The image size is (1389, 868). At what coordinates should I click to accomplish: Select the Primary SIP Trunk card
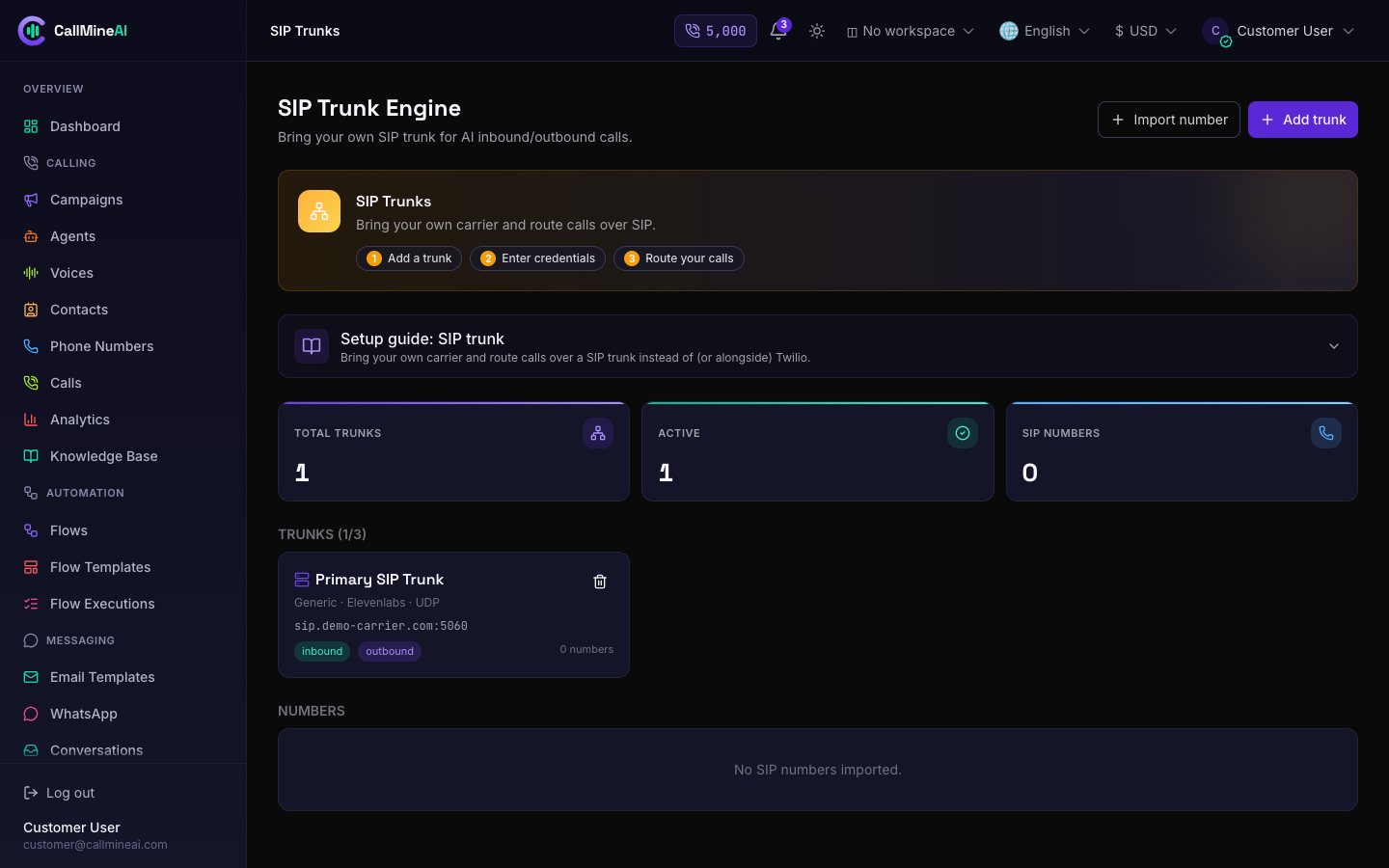click(x=453, y=614)
